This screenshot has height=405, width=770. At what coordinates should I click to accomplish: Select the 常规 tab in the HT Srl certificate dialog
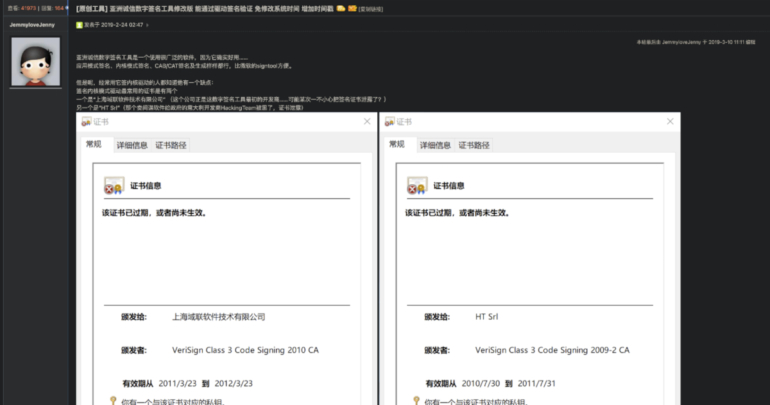[x=397, y=144]
